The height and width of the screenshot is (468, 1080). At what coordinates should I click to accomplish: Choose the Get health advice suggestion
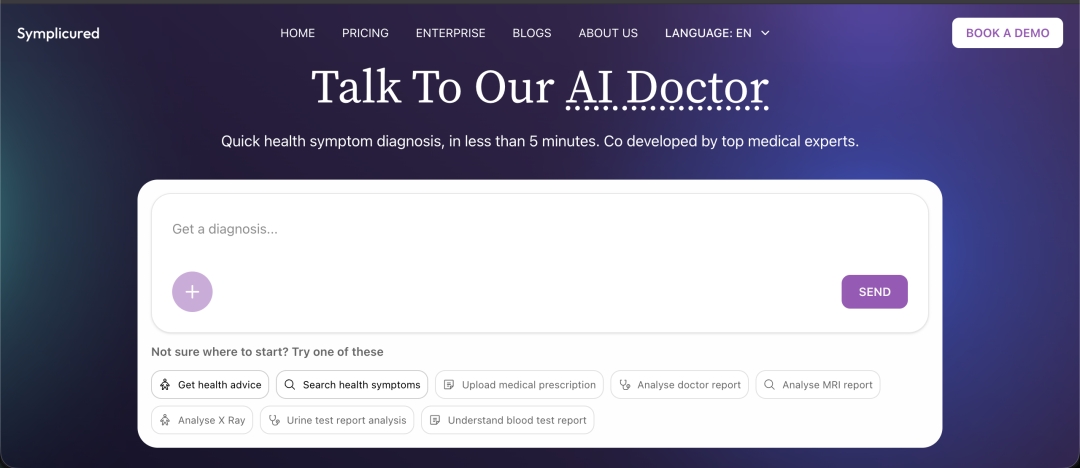210,385
